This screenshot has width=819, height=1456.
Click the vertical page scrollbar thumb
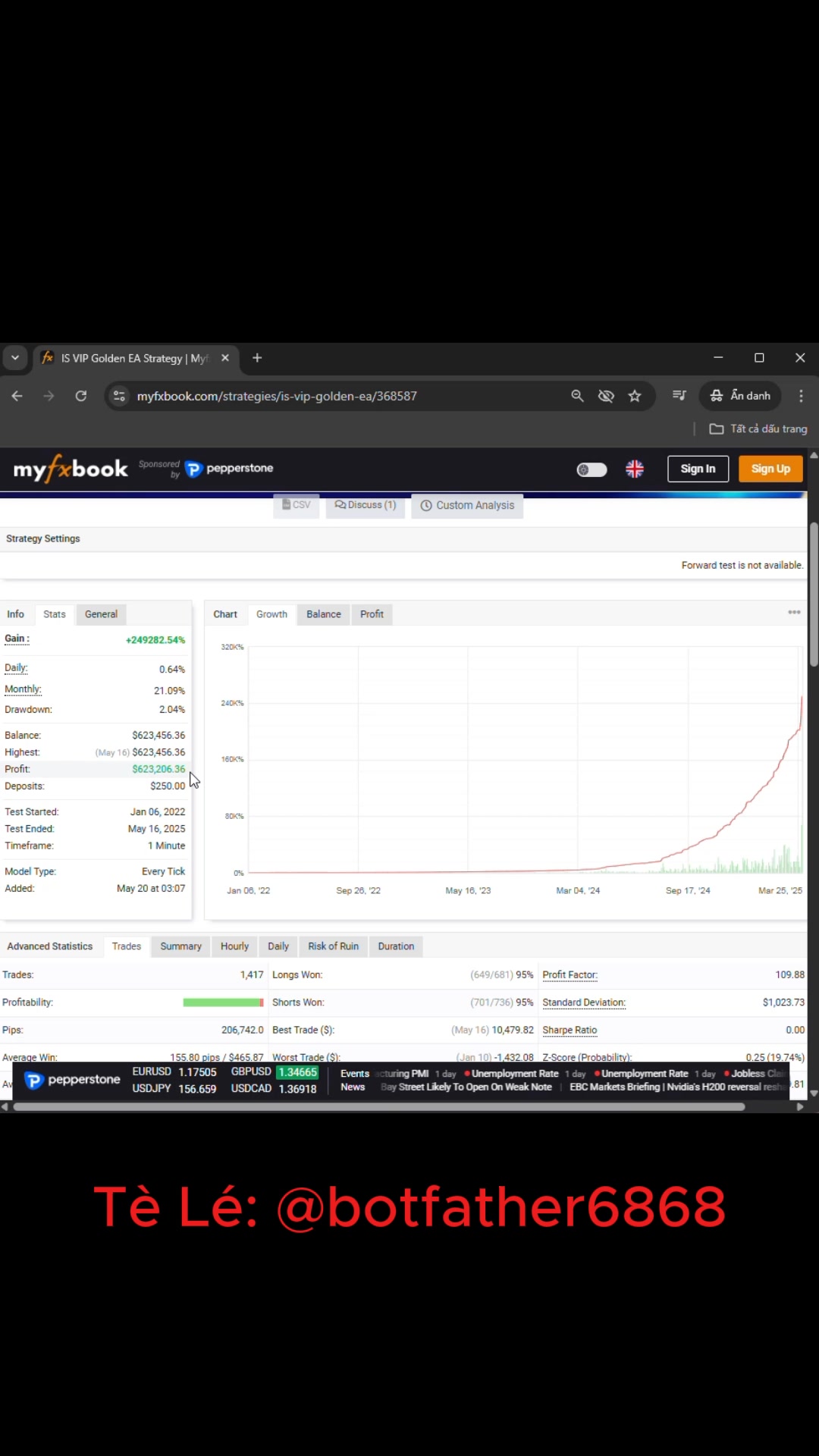coord(814,595)
